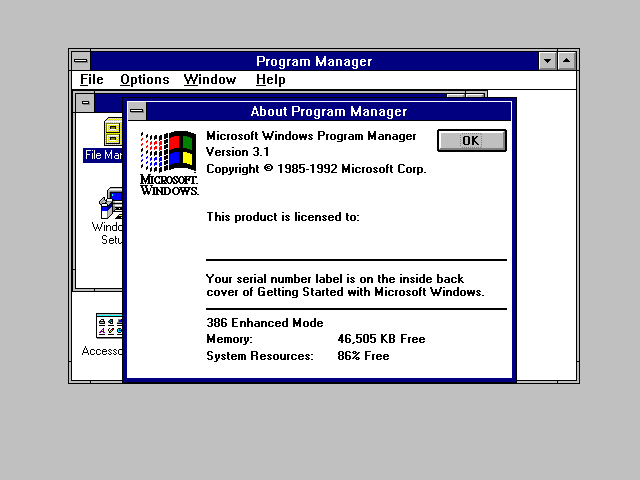Viewport: 640px width, 480px height.
Task: Click 'This product is licensed to:' text
Action: (283, 217)
